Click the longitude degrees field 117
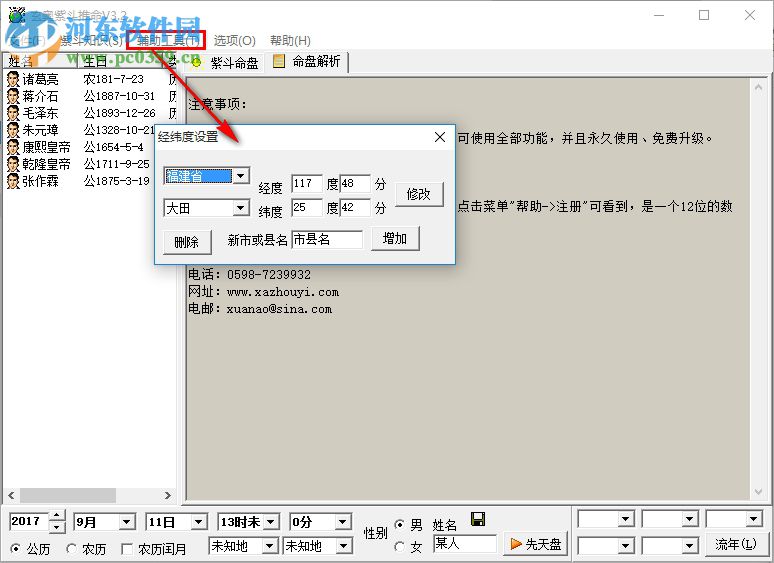 [307, 184]
